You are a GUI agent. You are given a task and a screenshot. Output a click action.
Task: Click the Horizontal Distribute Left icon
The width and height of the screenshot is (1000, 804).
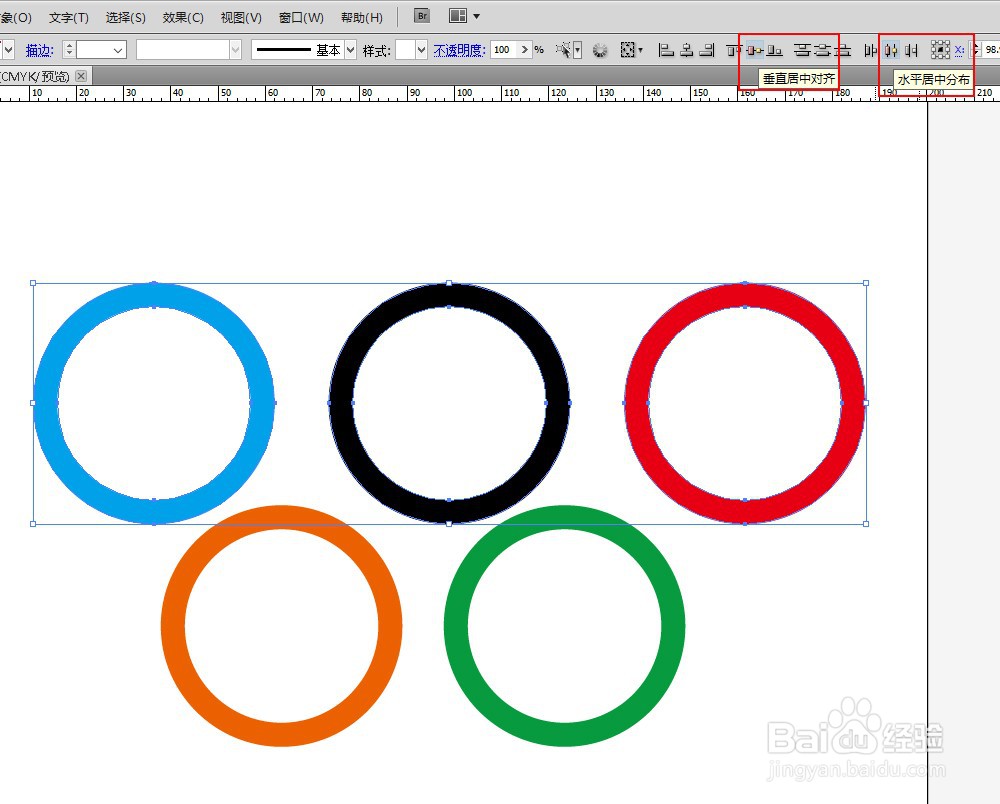(871, 50)
